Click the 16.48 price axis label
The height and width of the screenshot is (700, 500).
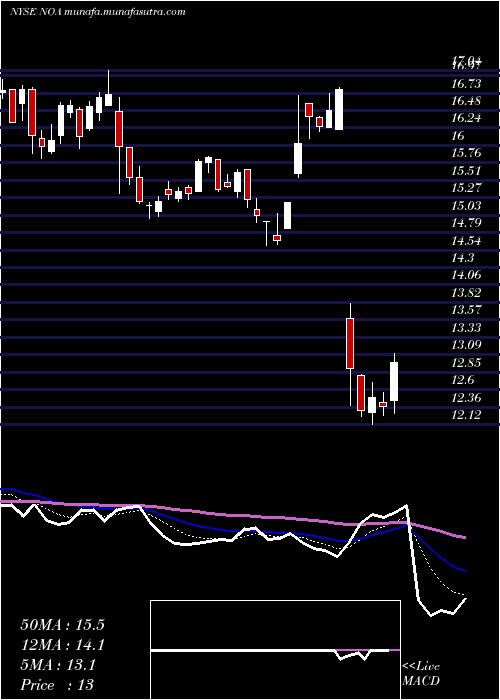pyautogui.click(x=466, y=101)
